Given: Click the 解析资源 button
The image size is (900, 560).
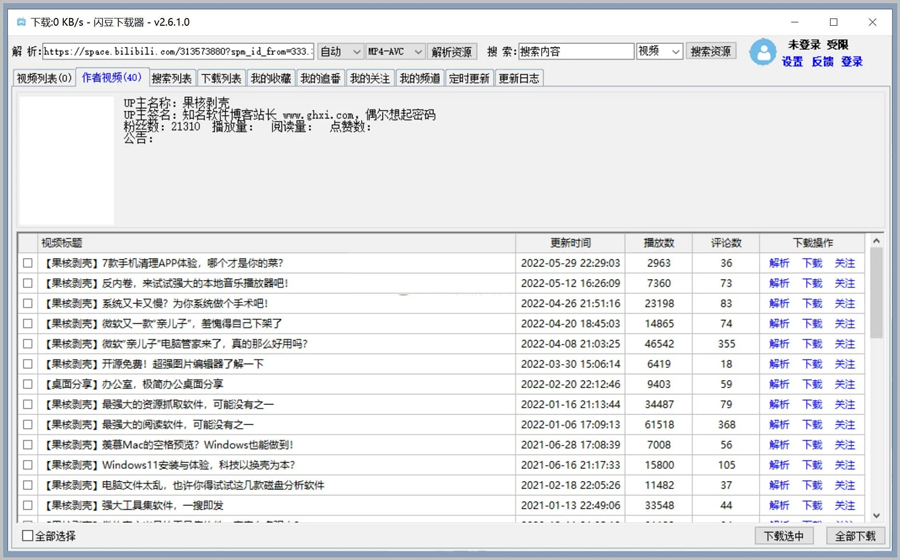Looking at the screenshot, I should [453, 52].
